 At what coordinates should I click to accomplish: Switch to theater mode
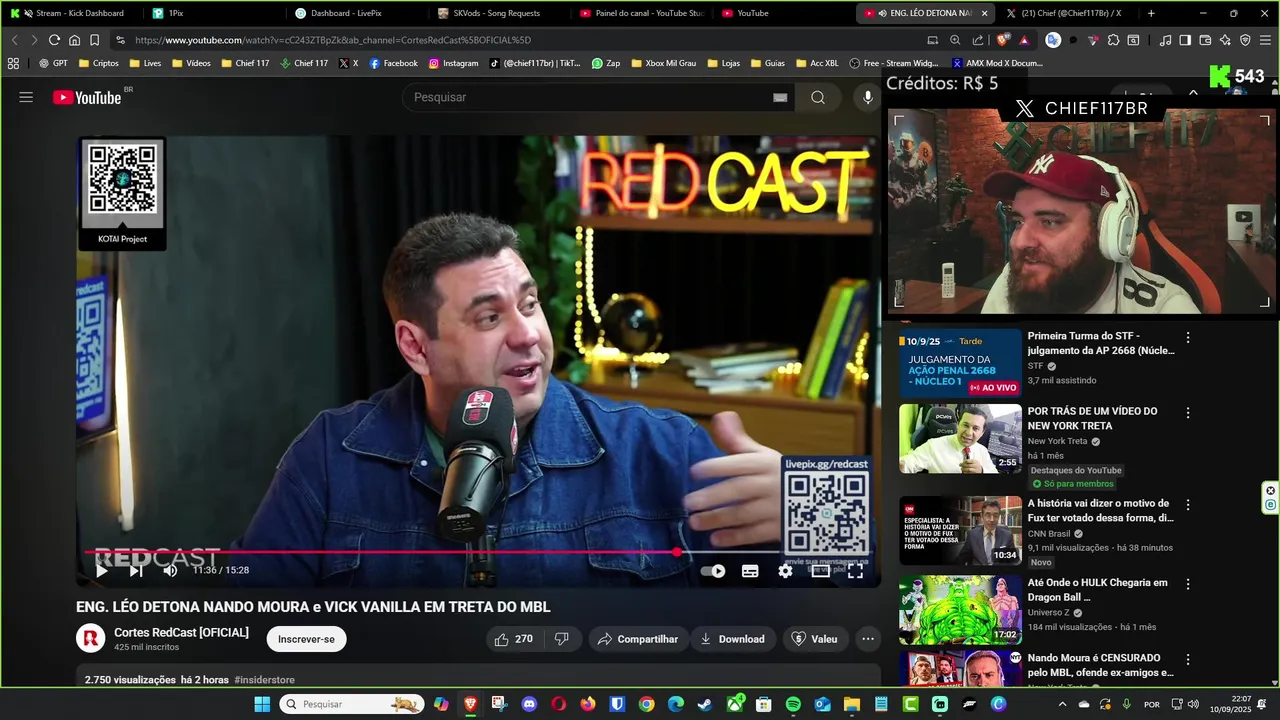coord(820,571)
